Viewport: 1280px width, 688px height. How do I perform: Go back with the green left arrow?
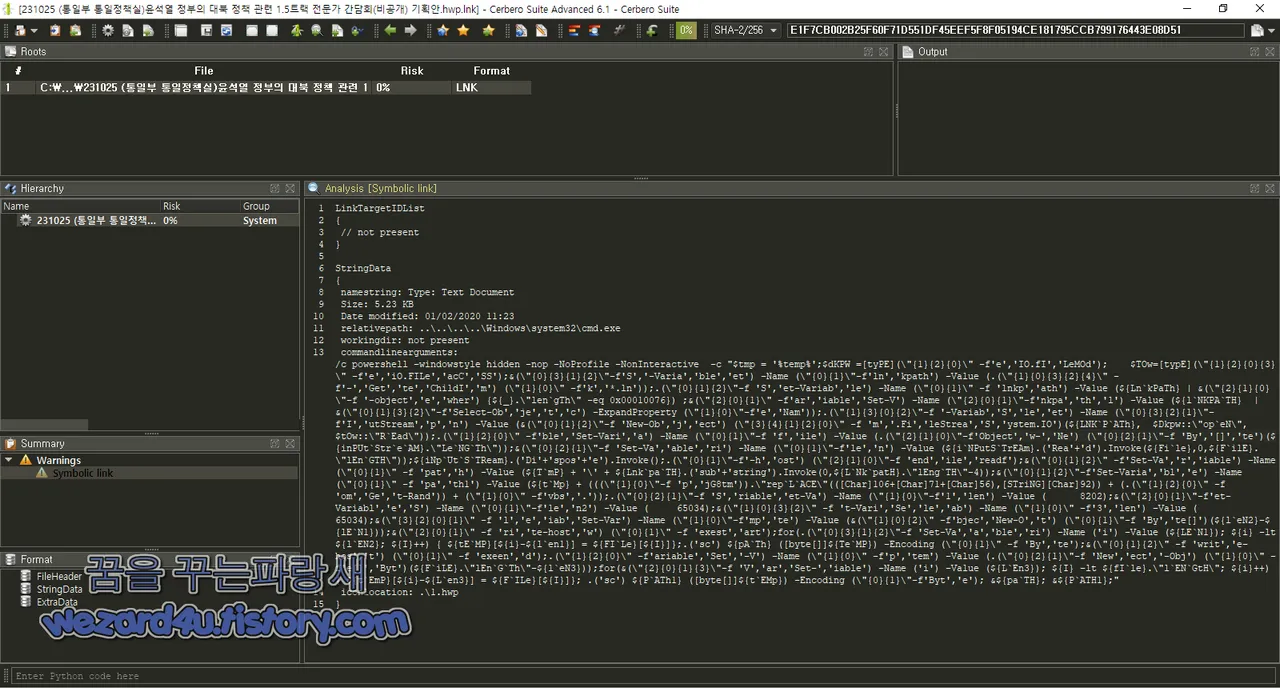(x=390, y=30)
